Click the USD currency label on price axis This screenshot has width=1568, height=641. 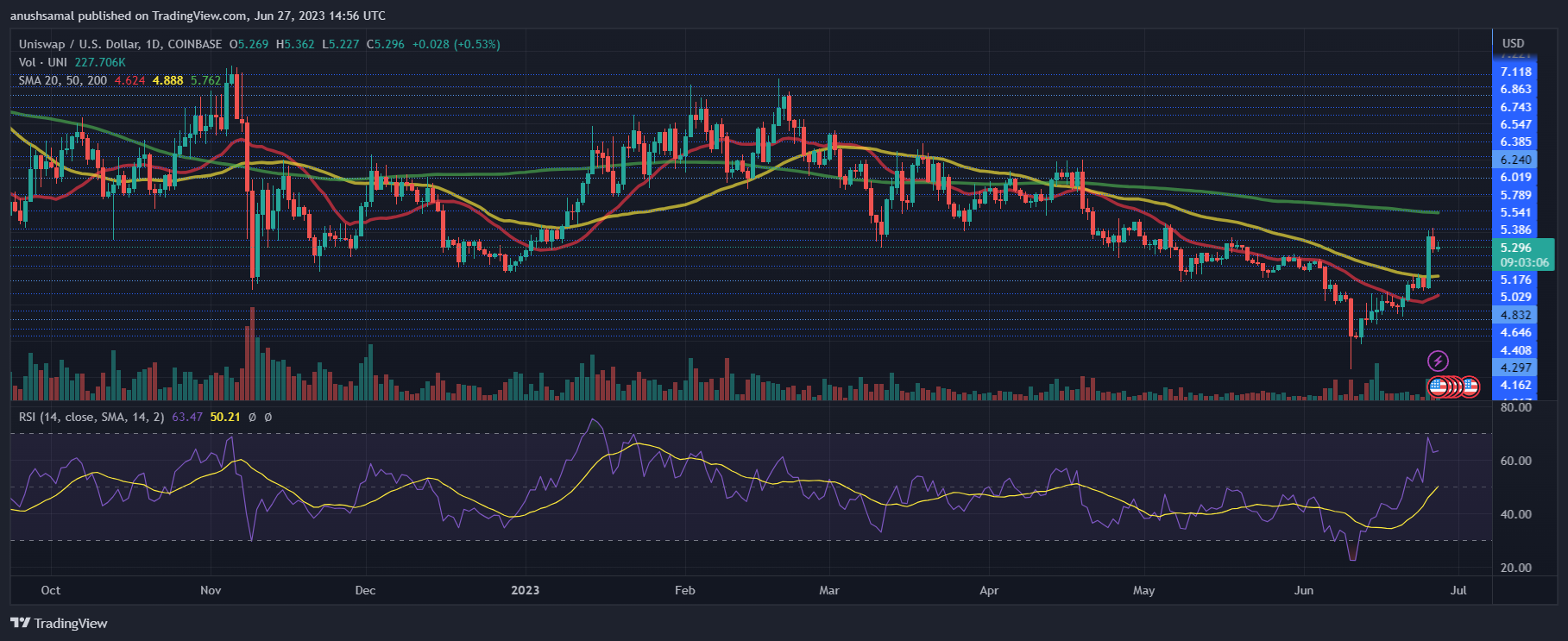(1513, 43)
